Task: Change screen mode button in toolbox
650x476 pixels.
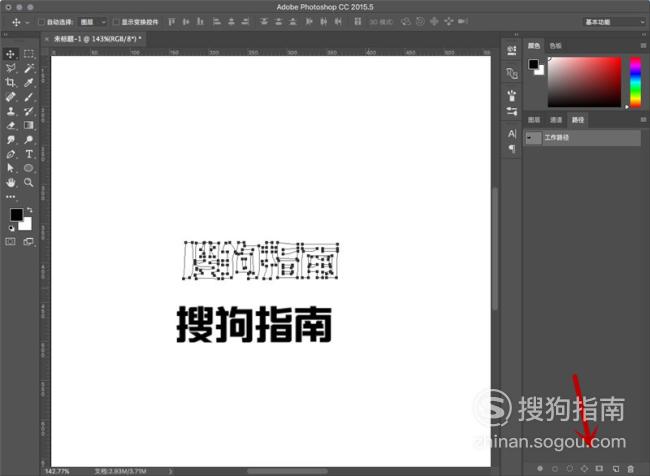Action: pyautogui.click(x=29, y=242)
